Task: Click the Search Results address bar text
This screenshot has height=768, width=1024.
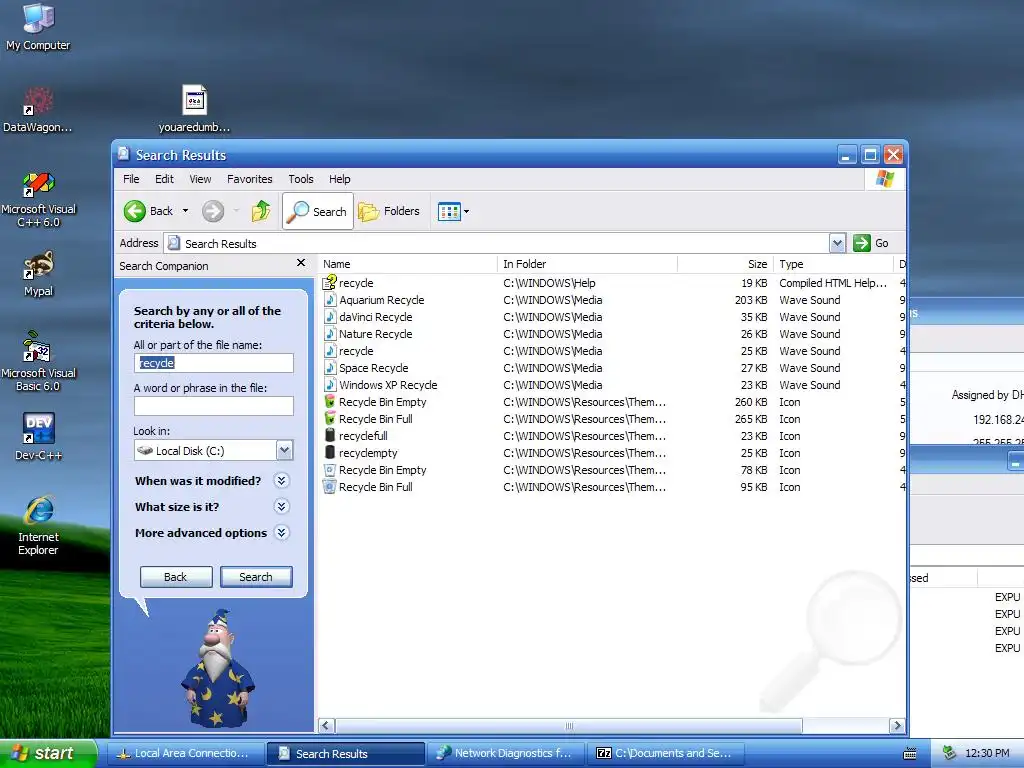Action: [x=221, y=244]
